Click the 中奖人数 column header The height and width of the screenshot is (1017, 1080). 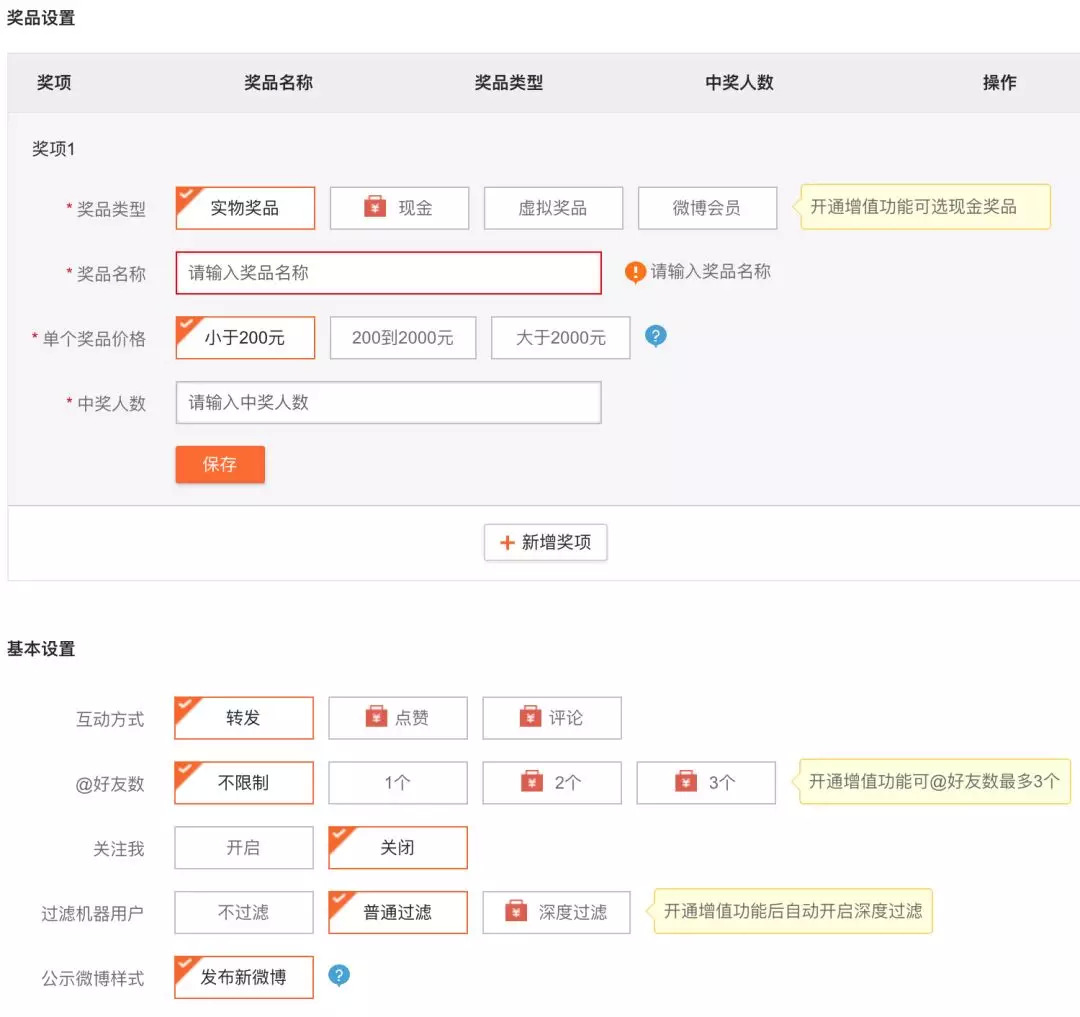click(740, 83)
